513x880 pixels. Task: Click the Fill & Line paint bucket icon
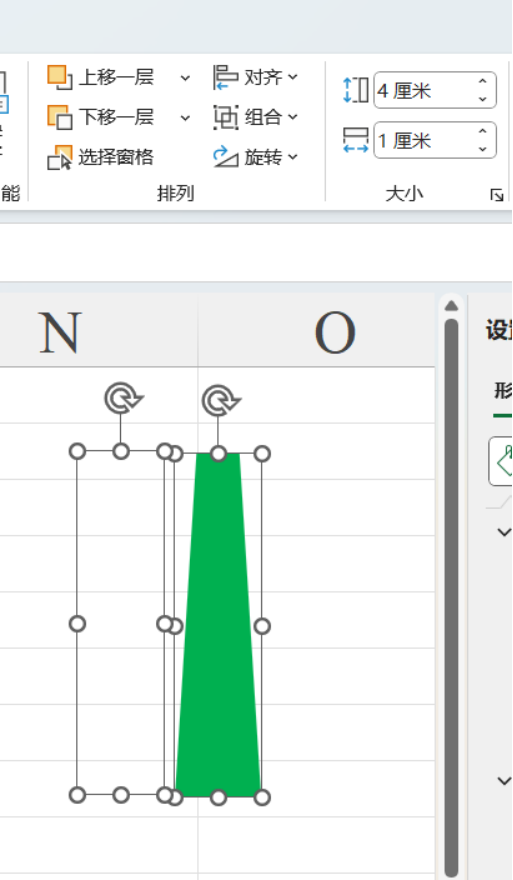502,461
